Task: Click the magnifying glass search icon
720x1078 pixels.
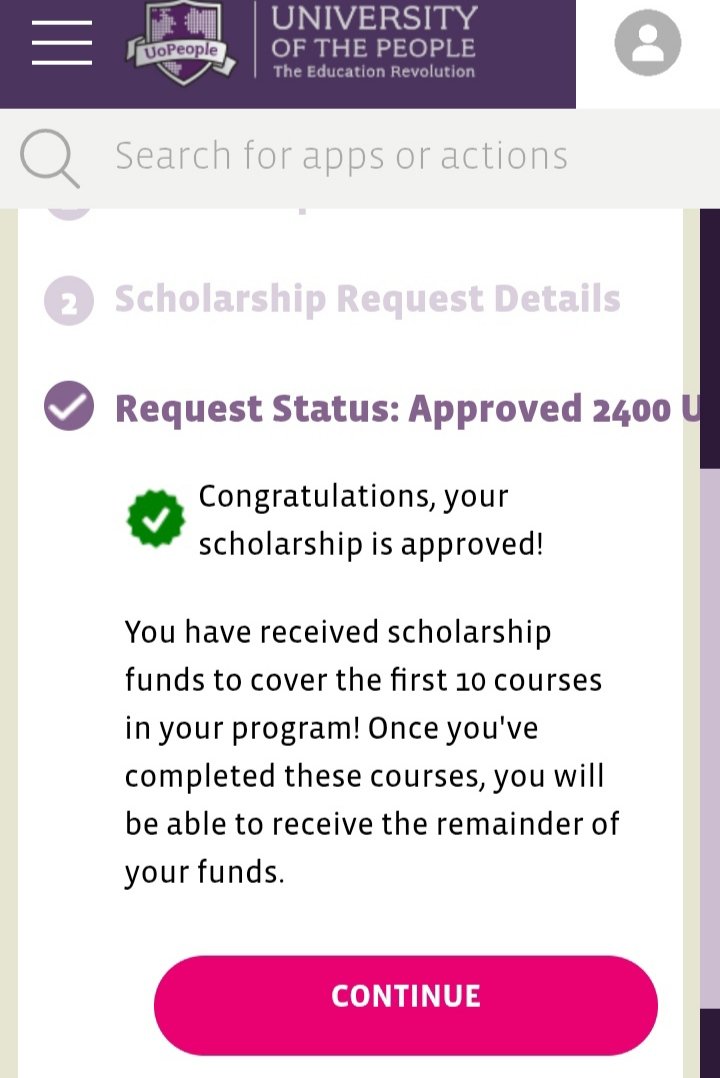Action: pos(49,158)
